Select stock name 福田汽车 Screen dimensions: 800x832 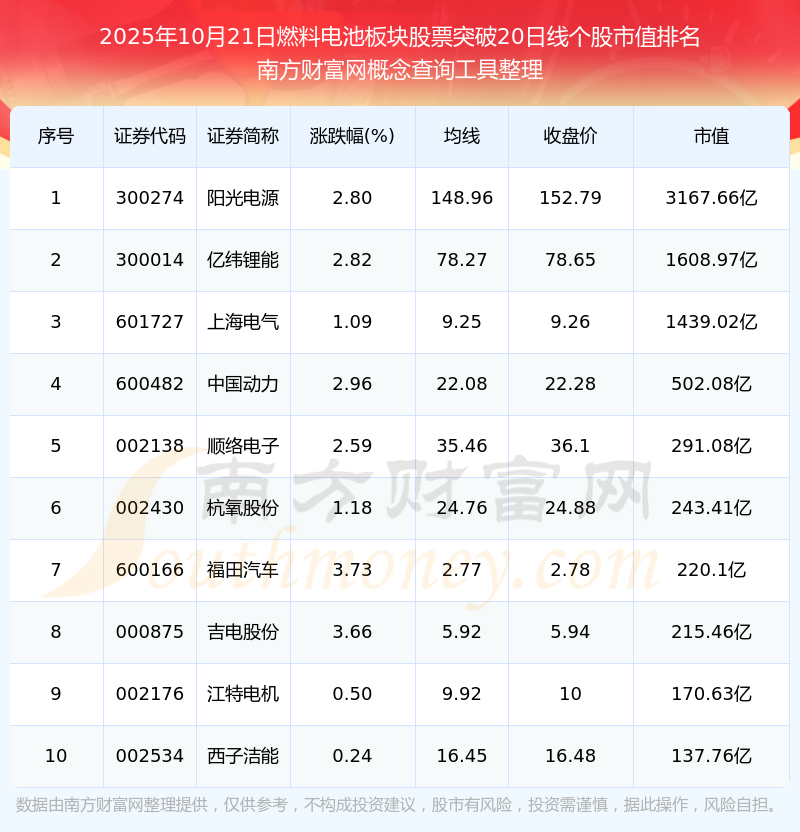(x=243, y=570)
